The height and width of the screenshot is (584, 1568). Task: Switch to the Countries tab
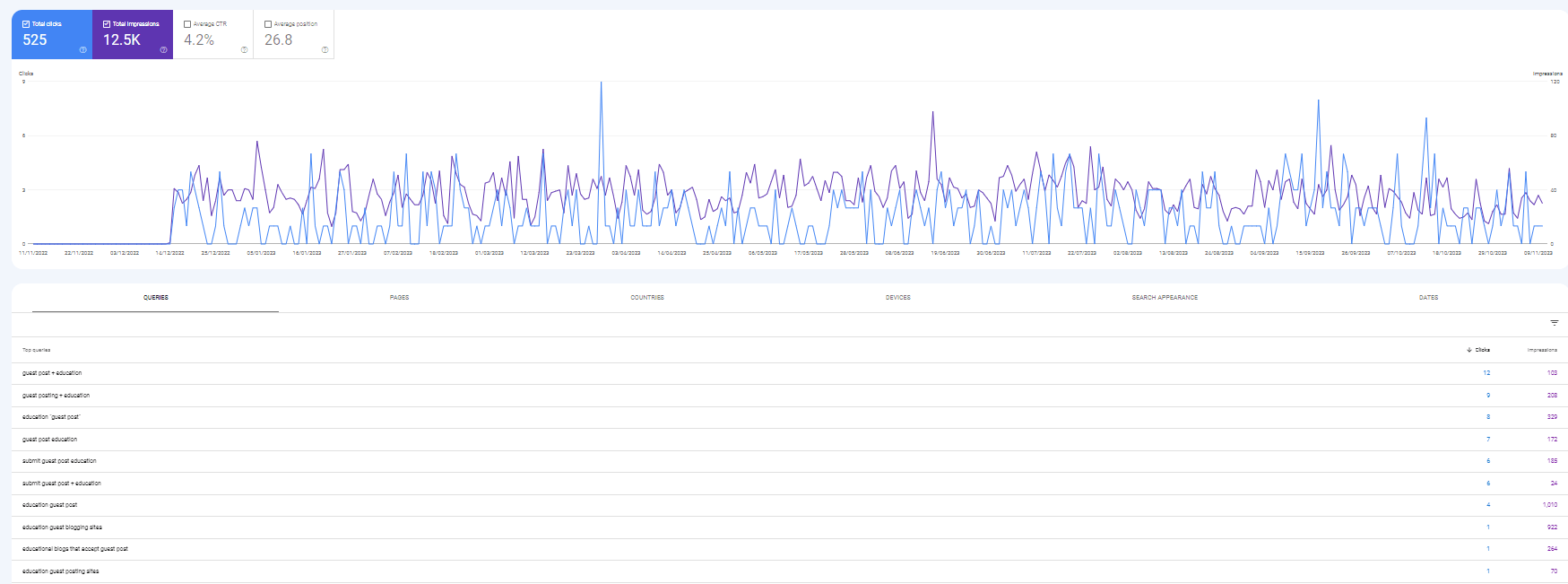pyautogui.click(x=646, y=298)
